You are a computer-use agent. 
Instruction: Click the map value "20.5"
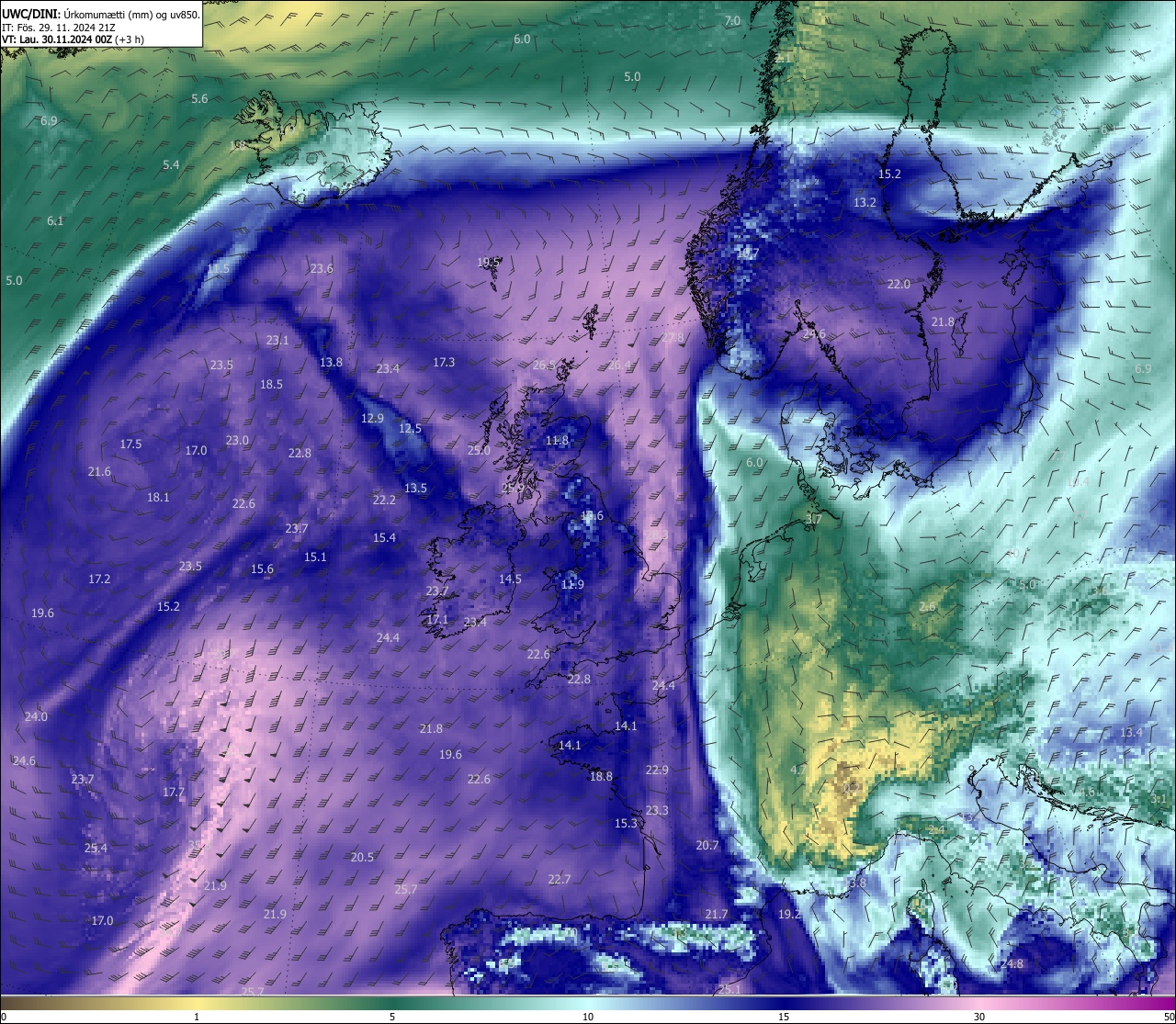(362, 857)
